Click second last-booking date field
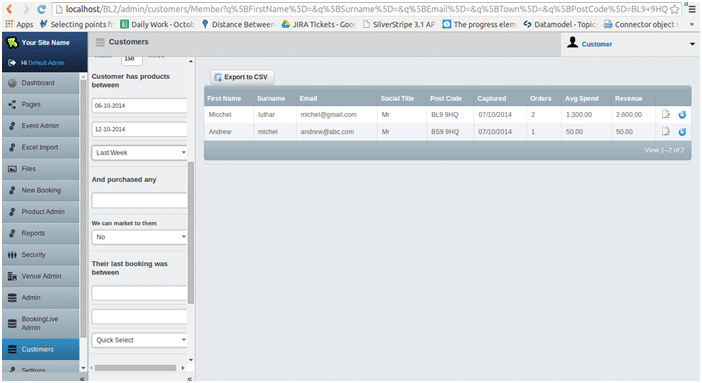Viewport: 702px width, 383px height. 139,316
